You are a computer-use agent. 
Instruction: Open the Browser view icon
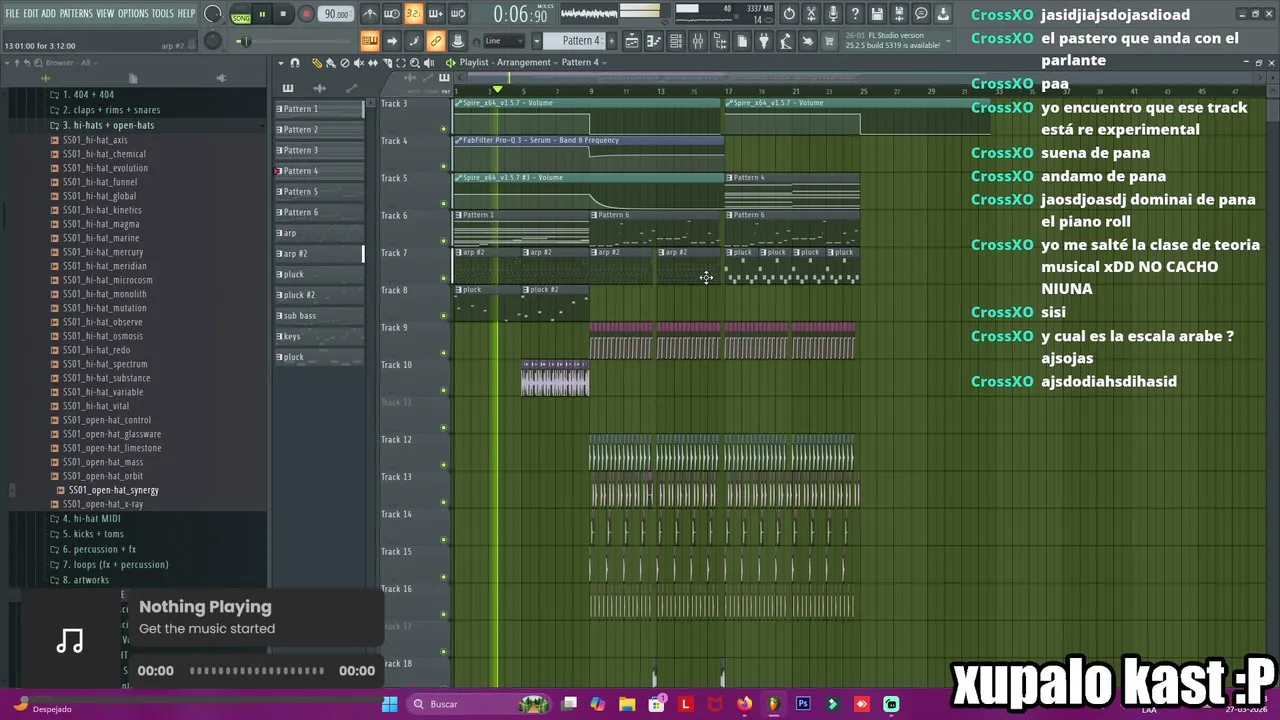(720, 41)
